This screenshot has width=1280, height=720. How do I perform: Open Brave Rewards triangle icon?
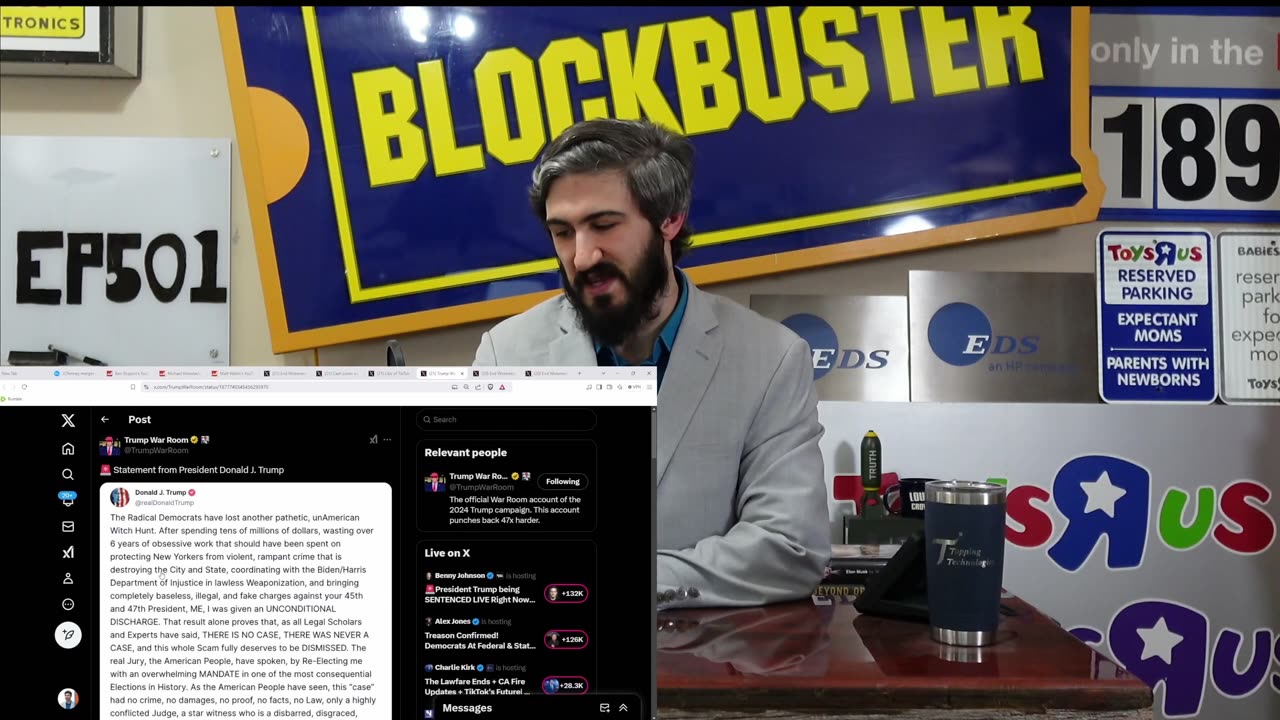(502, 387)
